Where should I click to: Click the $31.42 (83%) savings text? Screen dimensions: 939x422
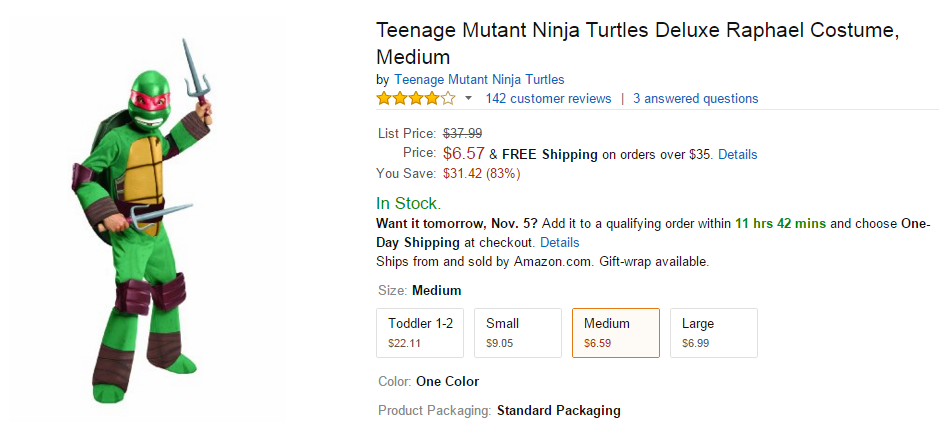481,174
